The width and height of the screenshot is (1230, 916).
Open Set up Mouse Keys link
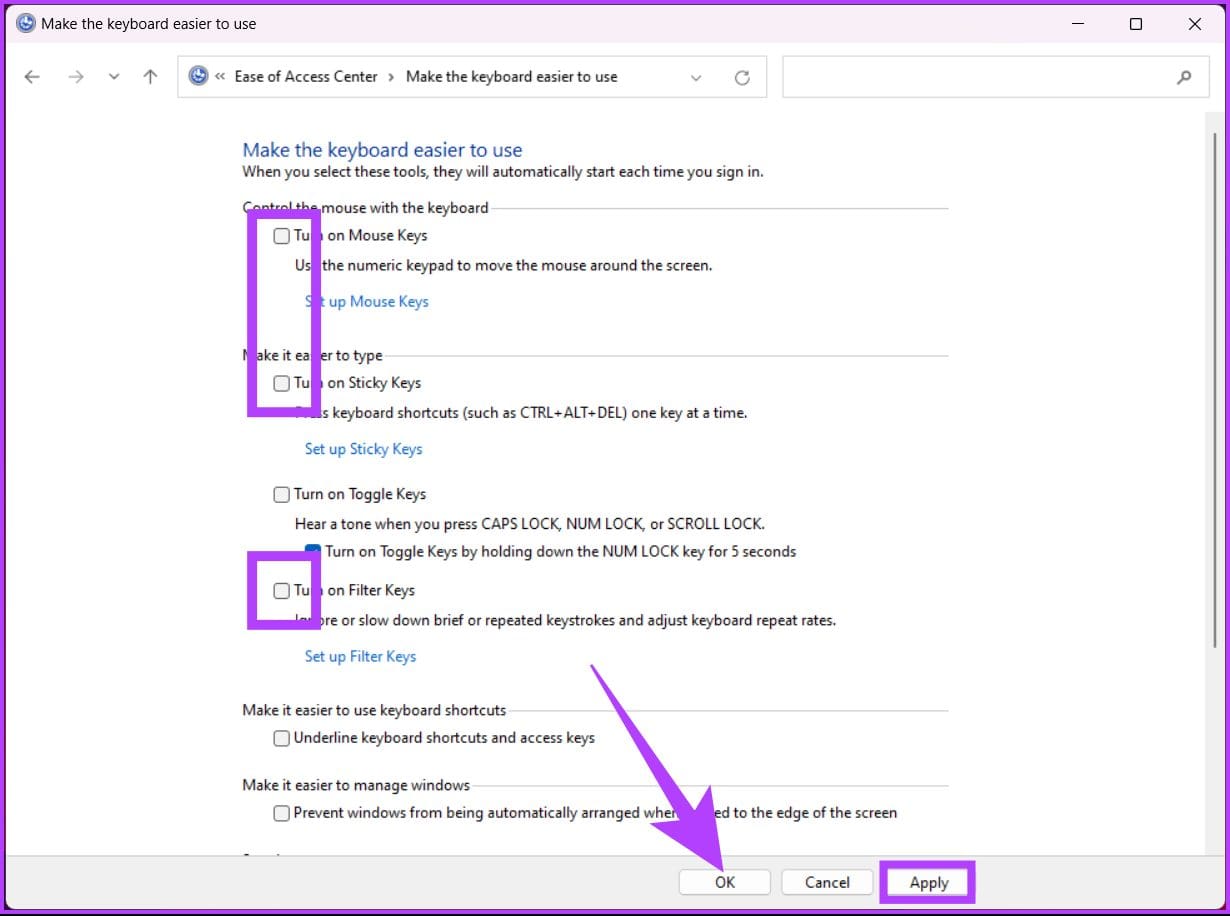(x=366, y=301)
